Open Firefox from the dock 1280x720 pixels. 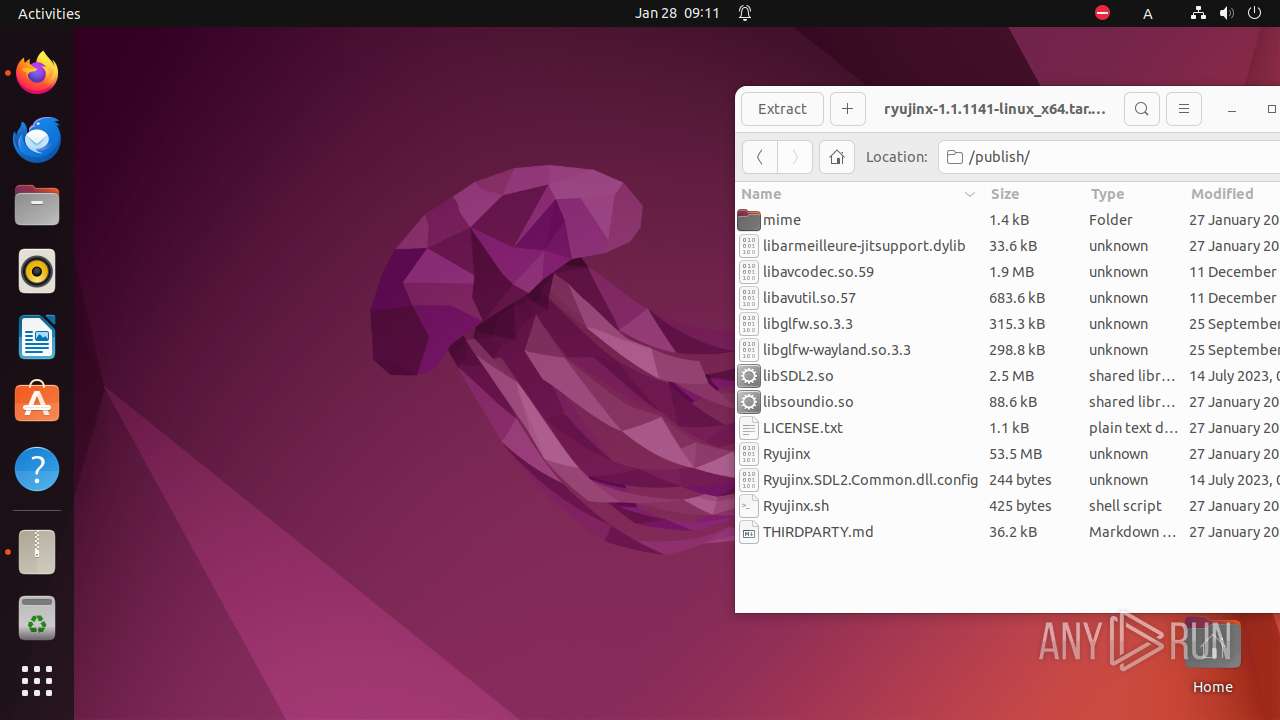pos(37,73)
